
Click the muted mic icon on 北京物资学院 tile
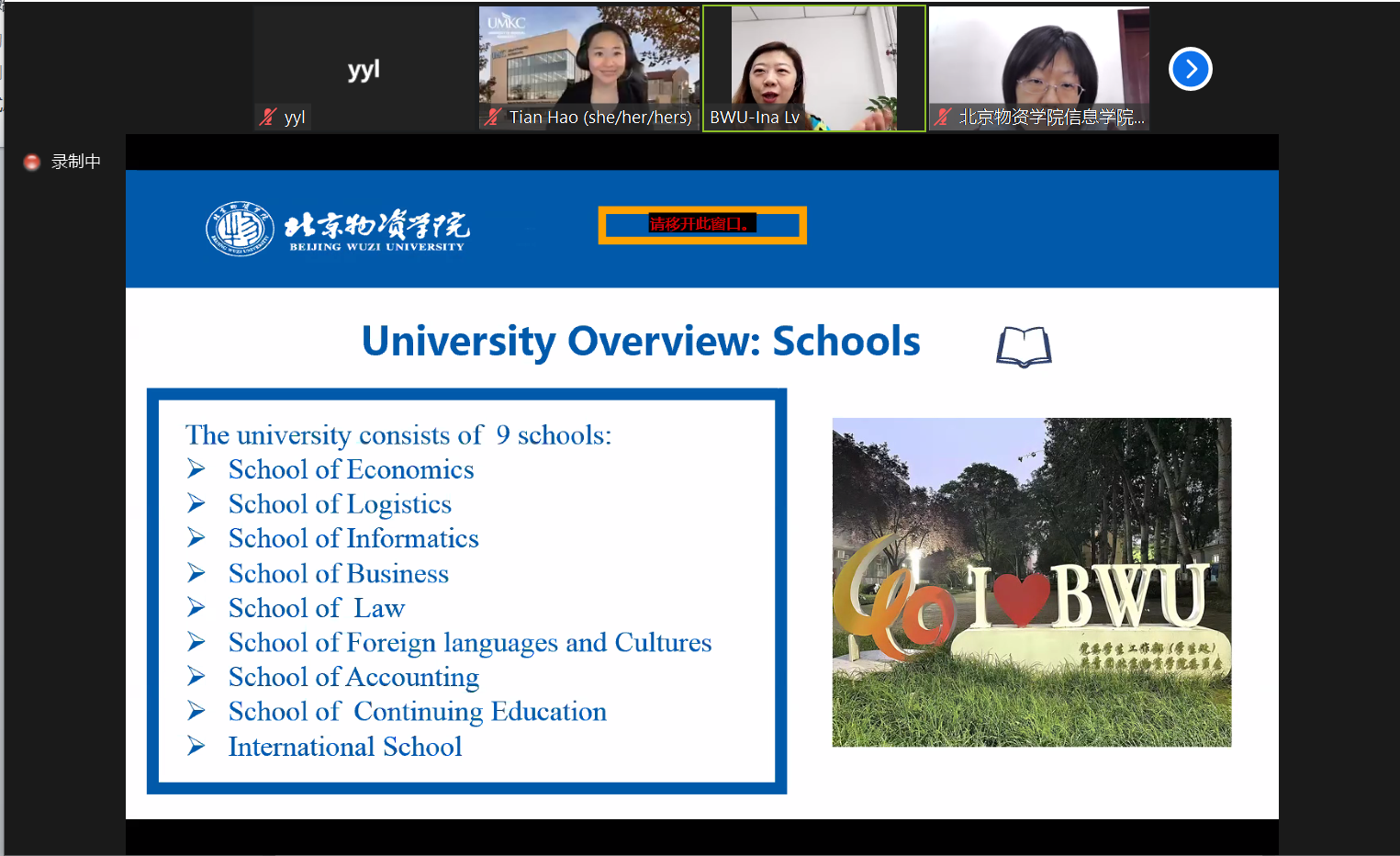tap(943, 117)
